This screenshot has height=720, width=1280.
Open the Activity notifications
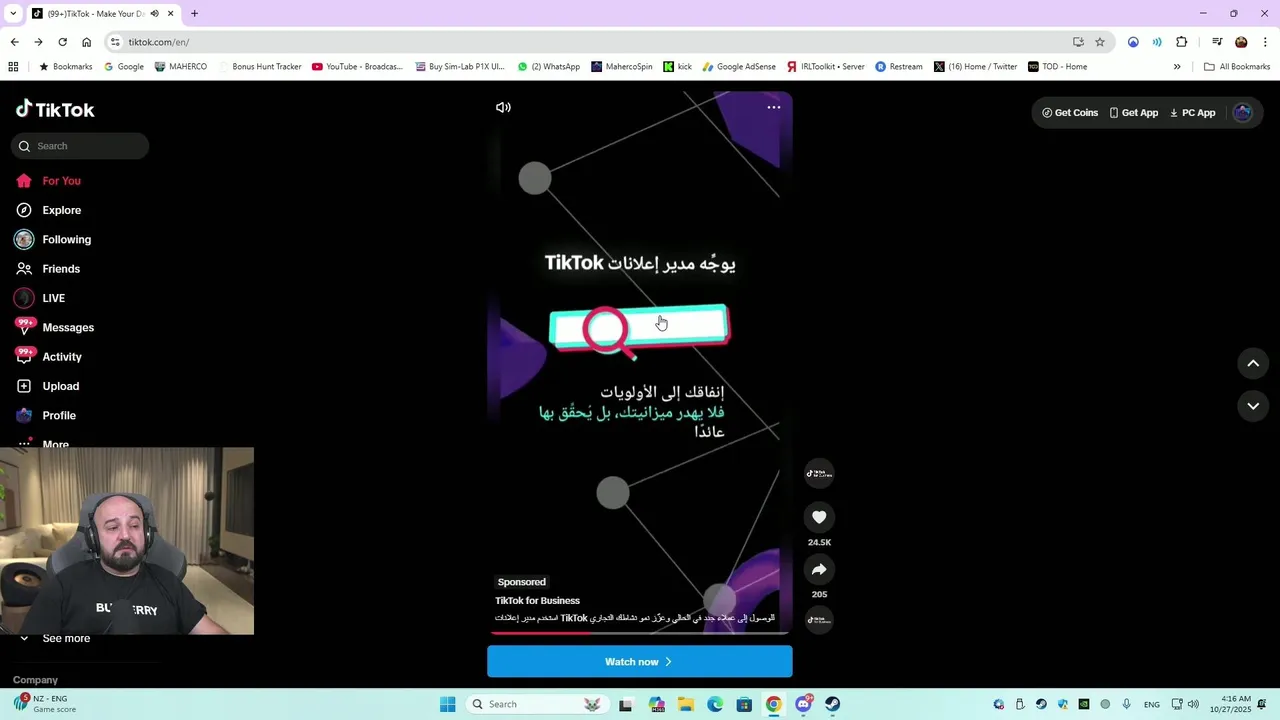click(62, 357)
